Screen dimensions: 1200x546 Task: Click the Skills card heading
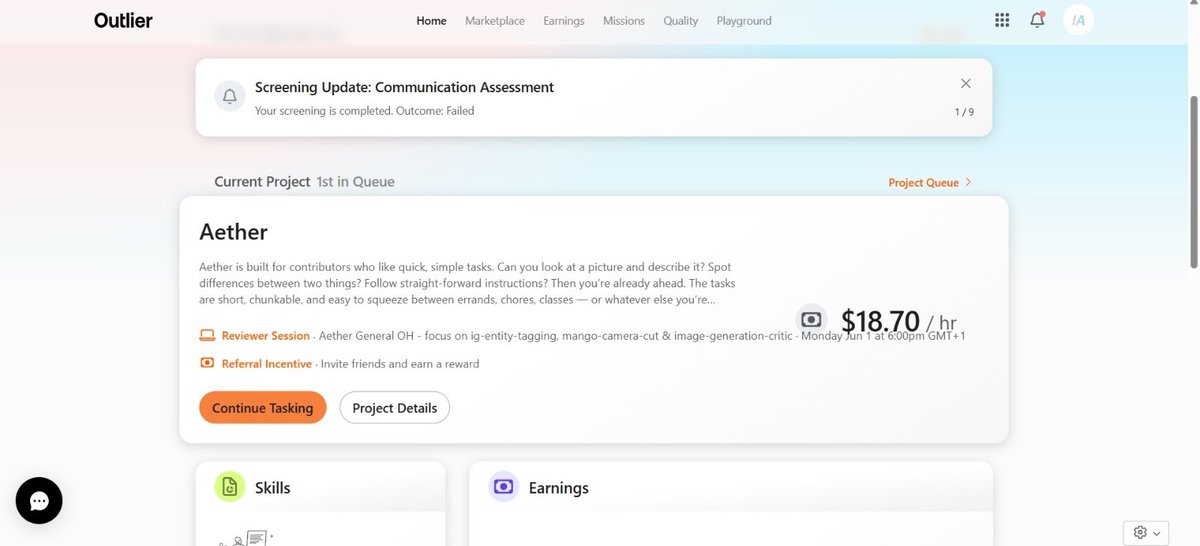pos(273,488)
